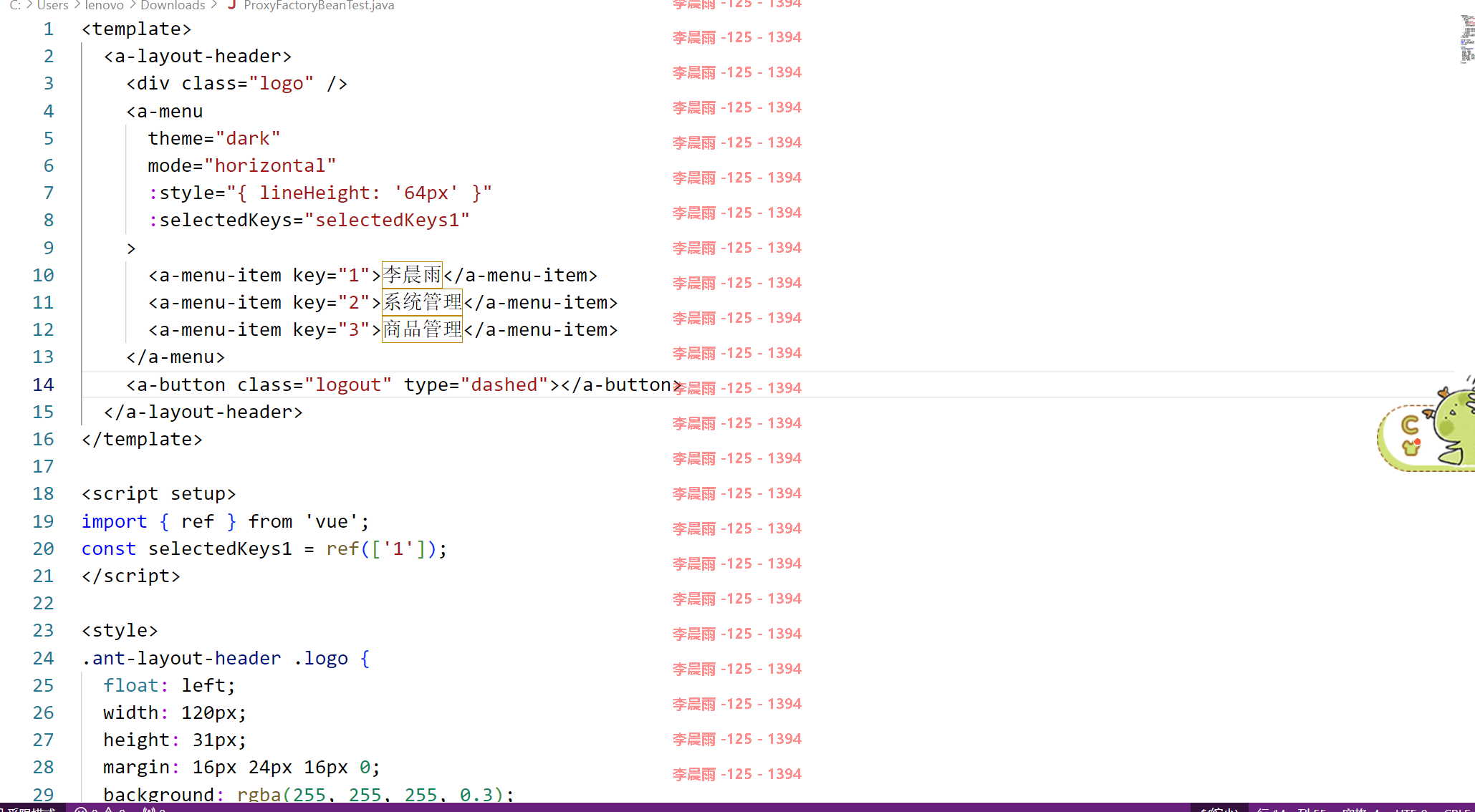The image size is (1475, 812).
Task: Click line number 14 in the gutter
Action: pos(43,385)
